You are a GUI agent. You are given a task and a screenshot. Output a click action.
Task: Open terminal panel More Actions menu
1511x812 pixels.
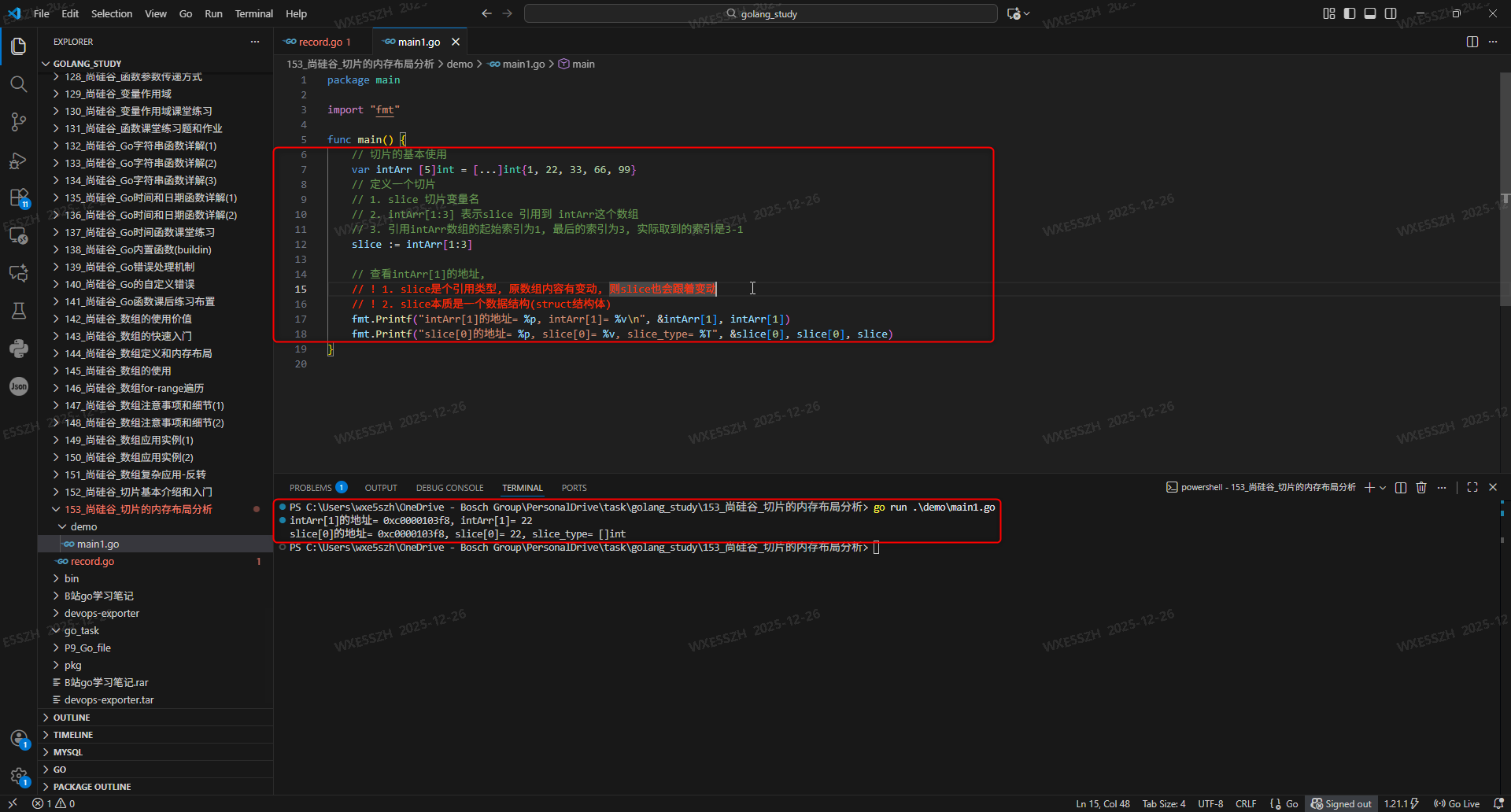(x=1442, y=488)
